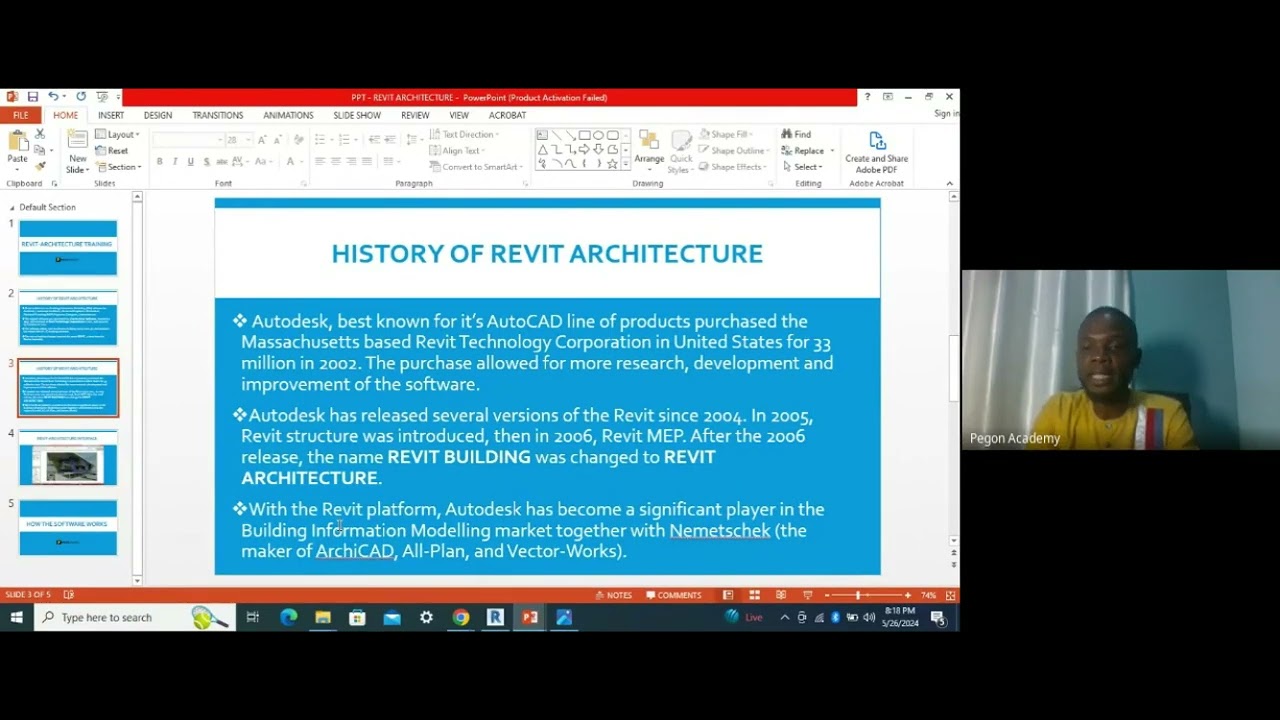Open the Shape Fill dropdown

(726, 134)
